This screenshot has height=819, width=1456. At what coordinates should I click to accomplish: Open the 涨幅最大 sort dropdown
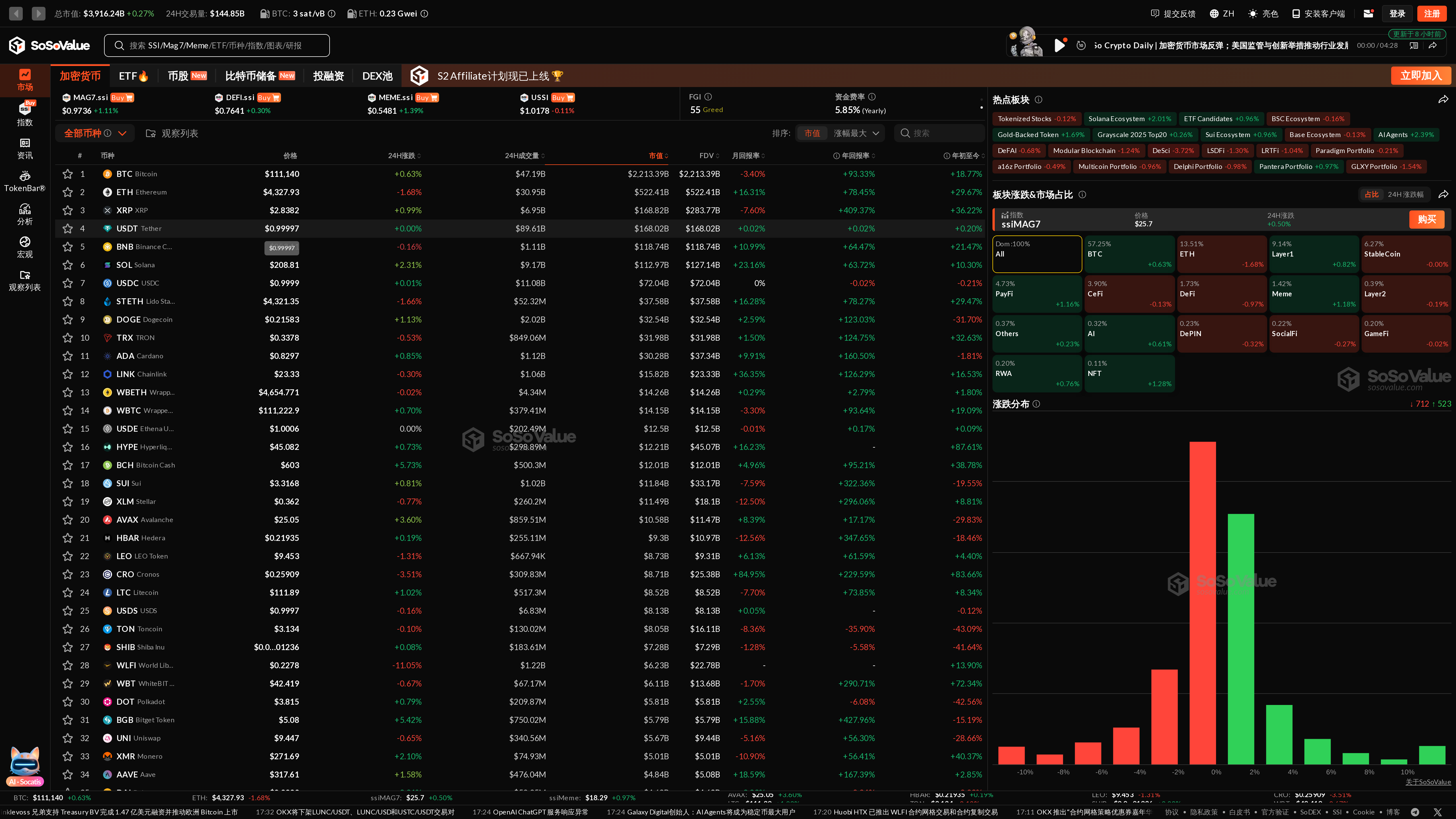coord(856,133)
